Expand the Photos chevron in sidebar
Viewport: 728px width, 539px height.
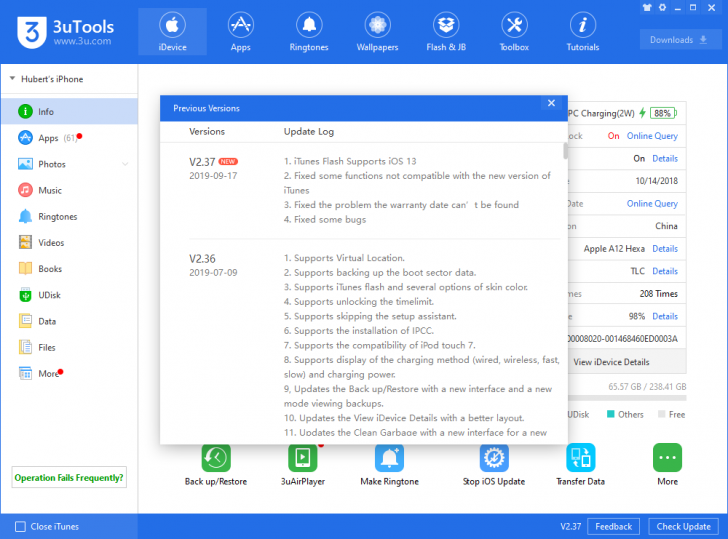(125, 164)
